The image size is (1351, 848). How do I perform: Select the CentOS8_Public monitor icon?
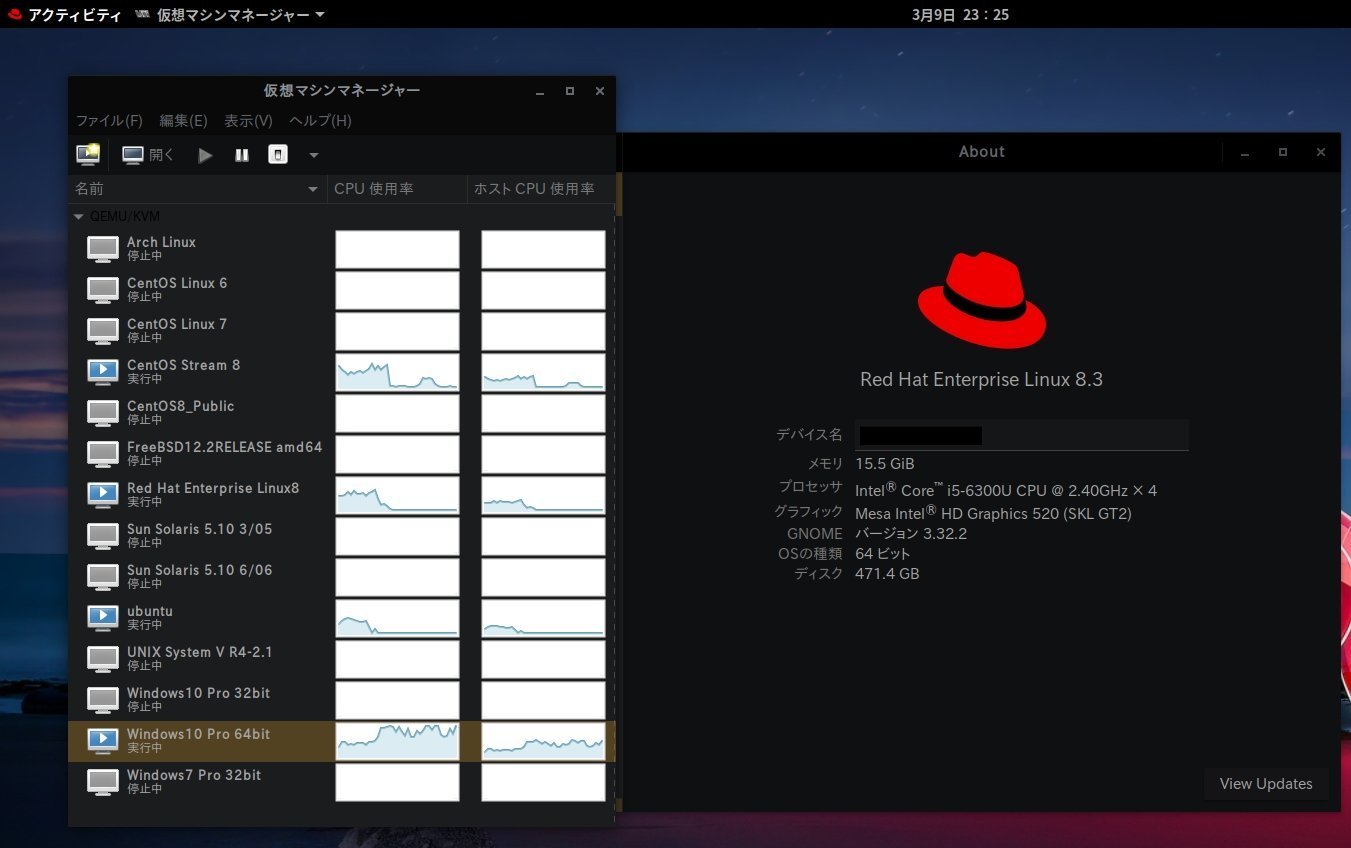pos(103,412)
